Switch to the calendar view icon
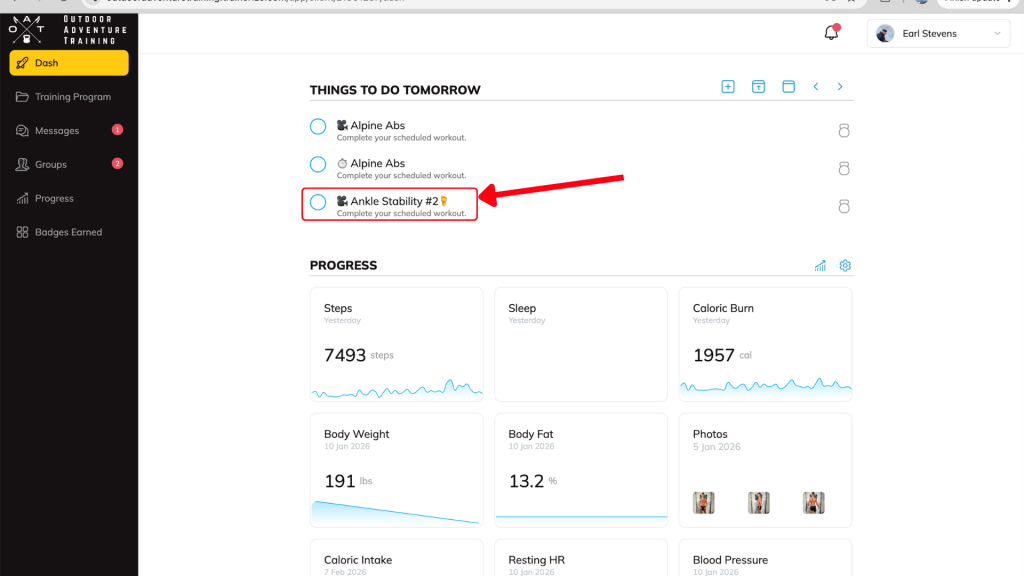The image size is (1024, 576). 788,87
